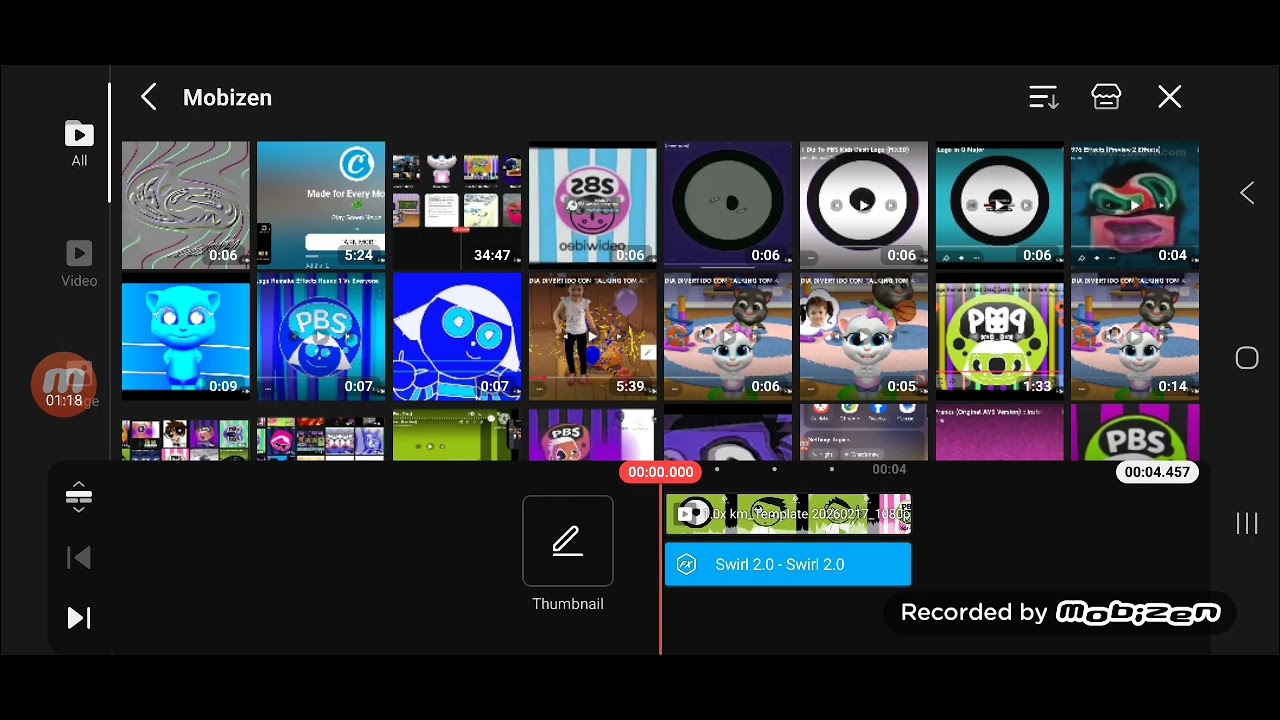Pick the green PBS logo 1:33 video
1280x720 pixels.
coord(1000,336)
